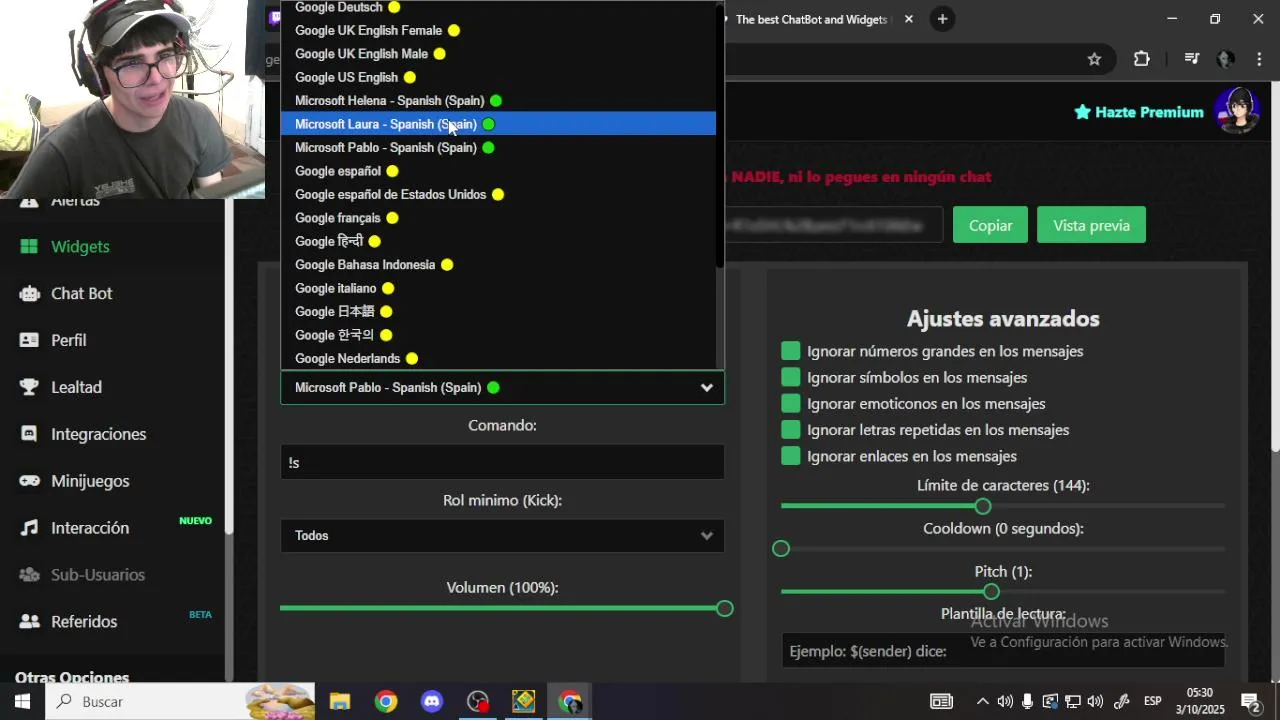Toggle Ignorar enlaces en los mensajes

click(791, 456)
